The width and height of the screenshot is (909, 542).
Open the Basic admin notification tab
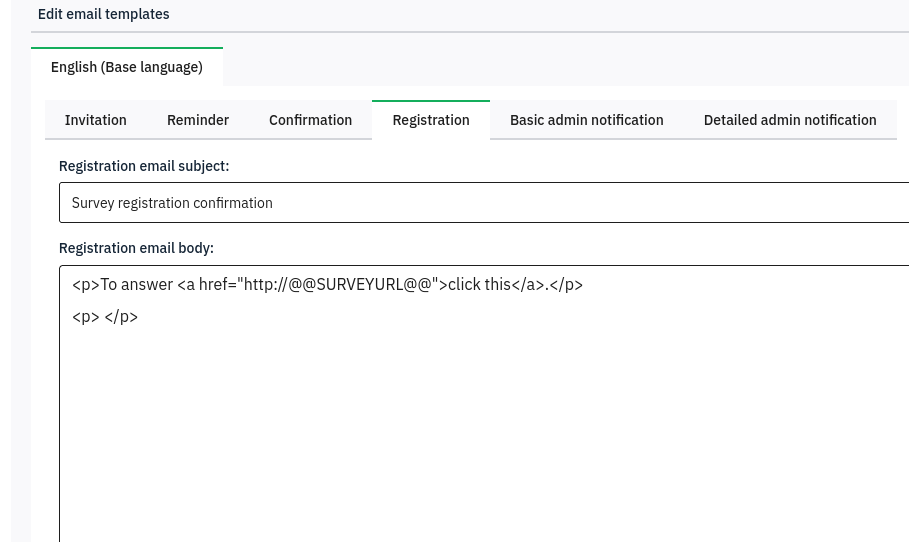(587, 120)
